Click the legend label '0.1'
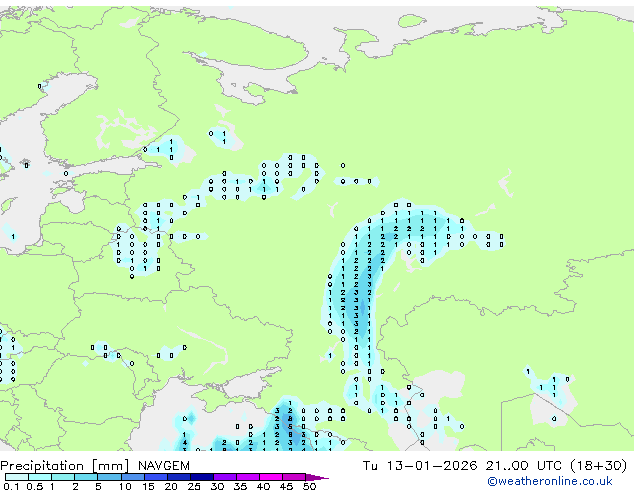 tap(11, 486)
